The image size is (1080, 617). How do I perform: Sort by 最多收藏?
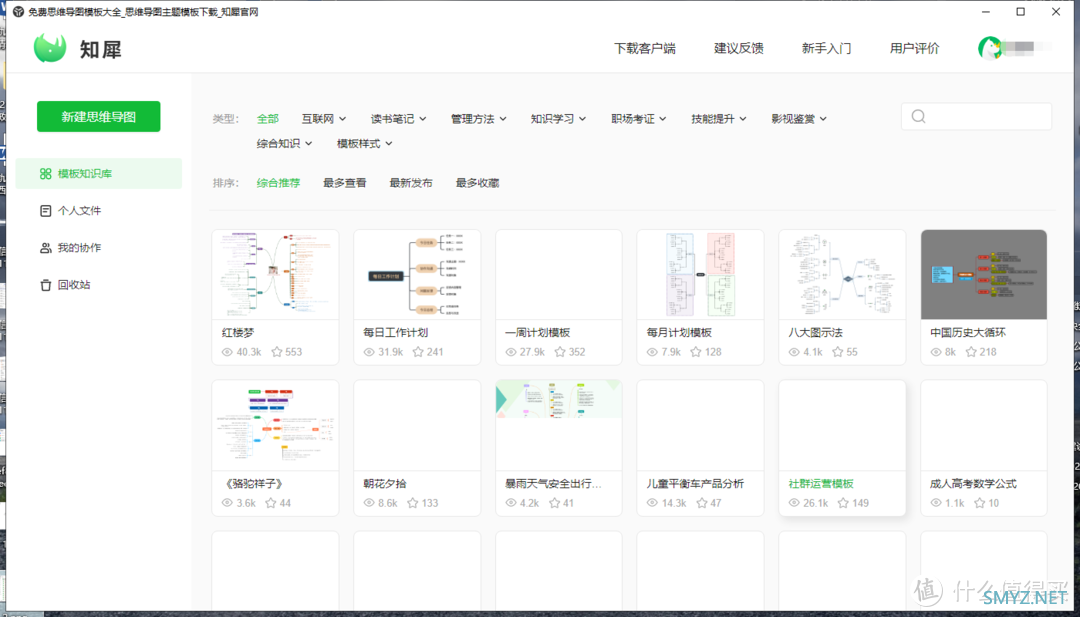[x=477, y=183]
